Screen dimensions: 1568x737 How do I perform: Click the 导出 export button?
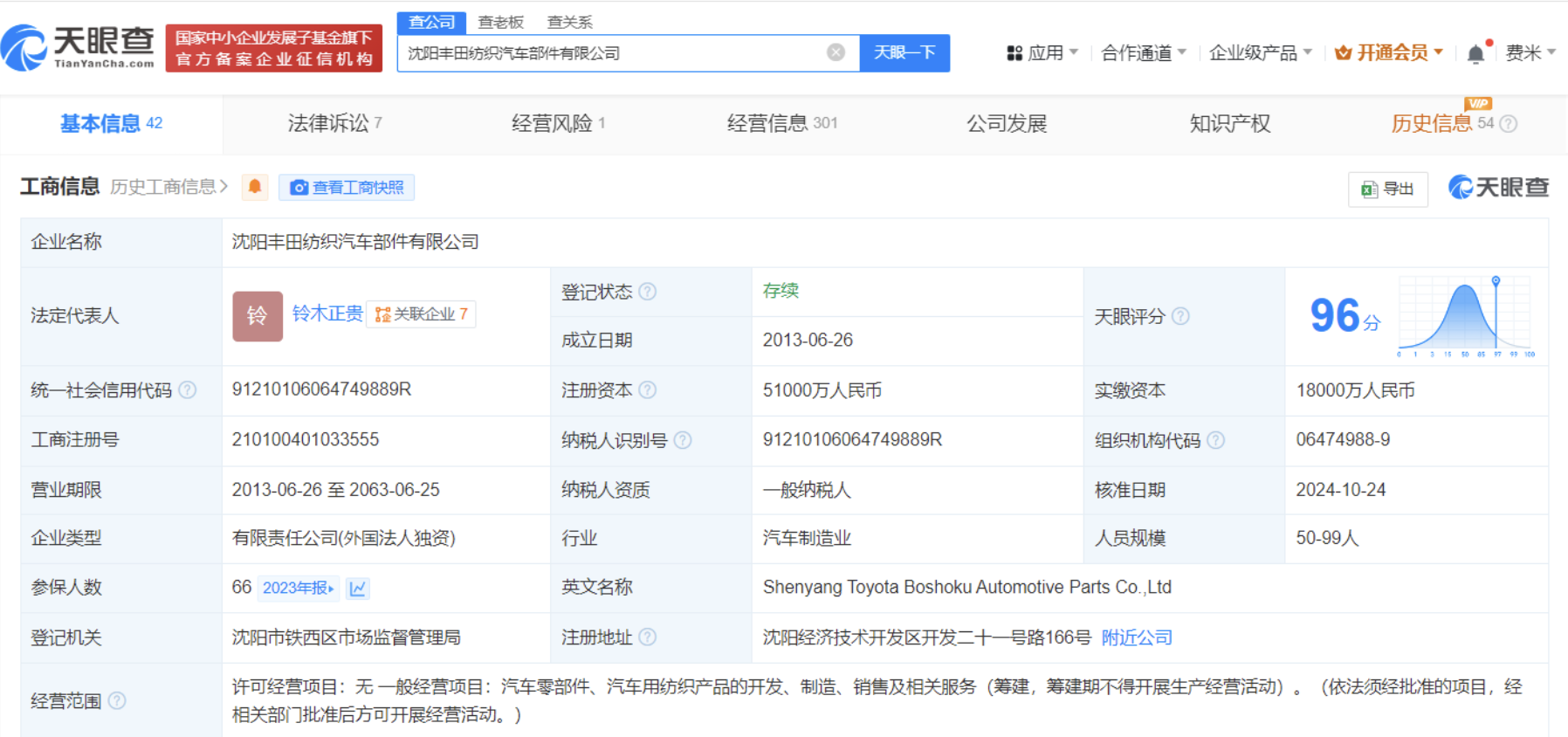pos(1387,189)
